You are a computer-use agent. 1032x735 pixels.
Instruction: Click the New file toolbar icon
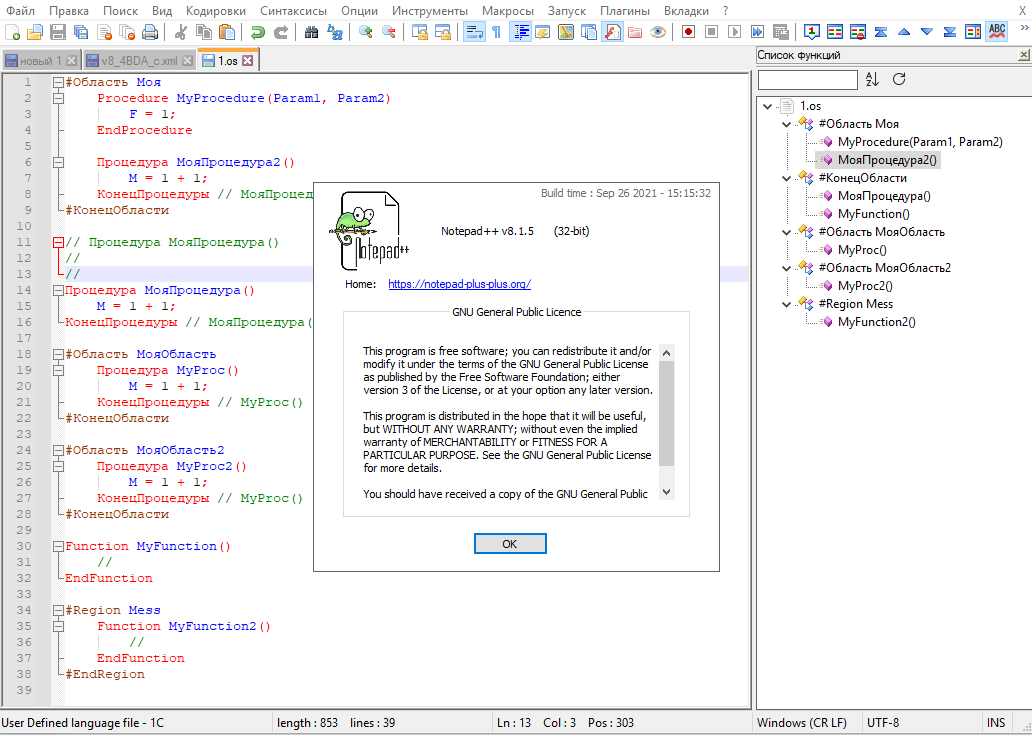[13, 32]
